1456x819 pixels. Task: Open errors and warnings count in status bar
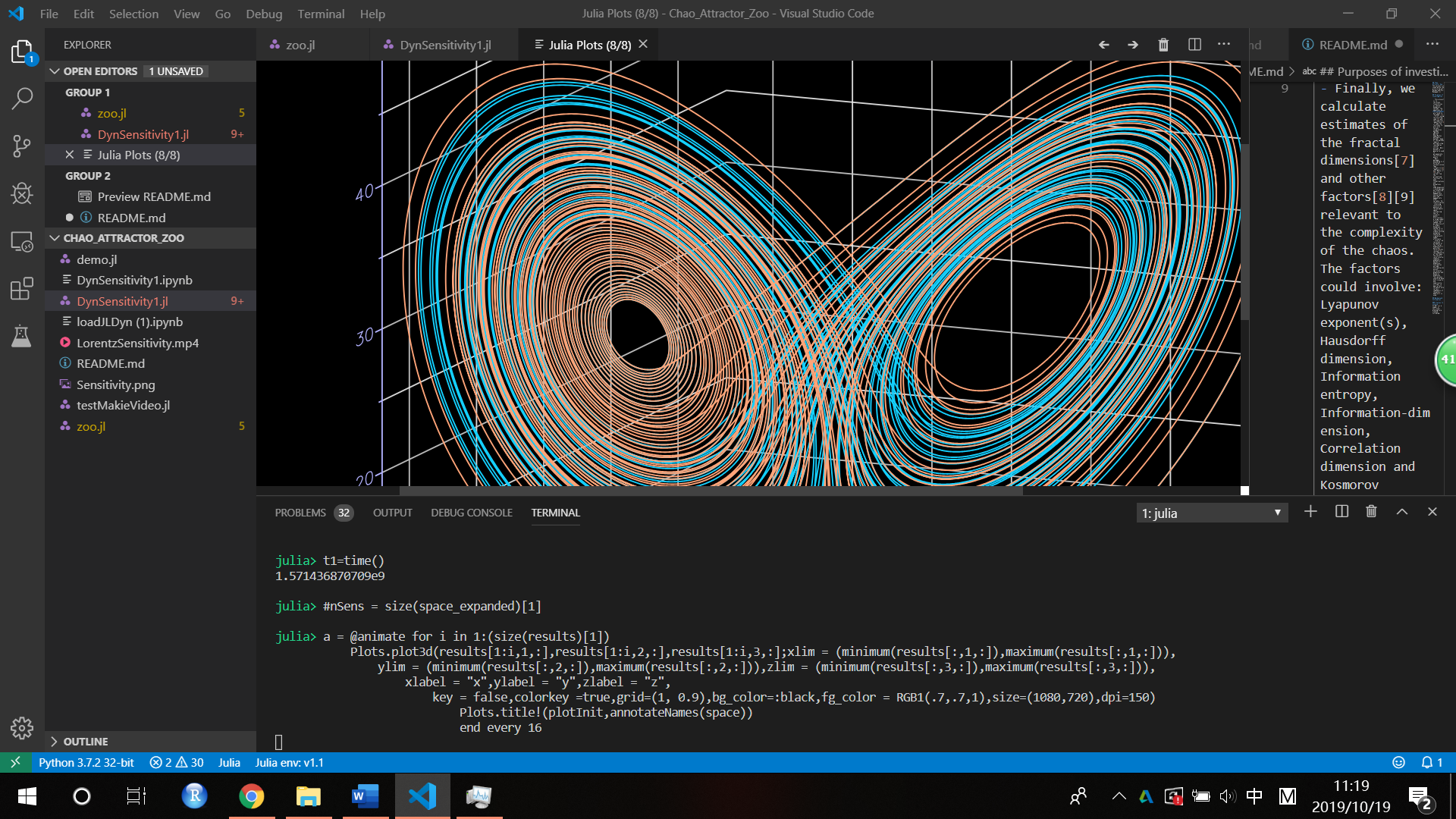pos(177,763)
